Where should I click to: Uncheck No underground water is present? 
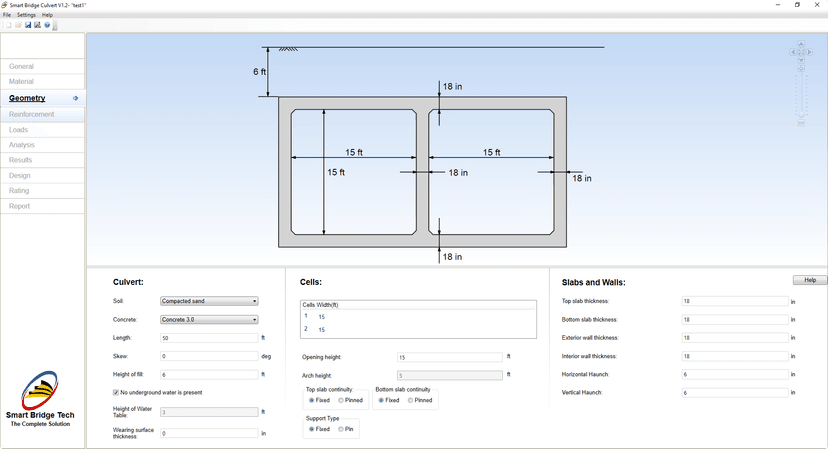117,391
